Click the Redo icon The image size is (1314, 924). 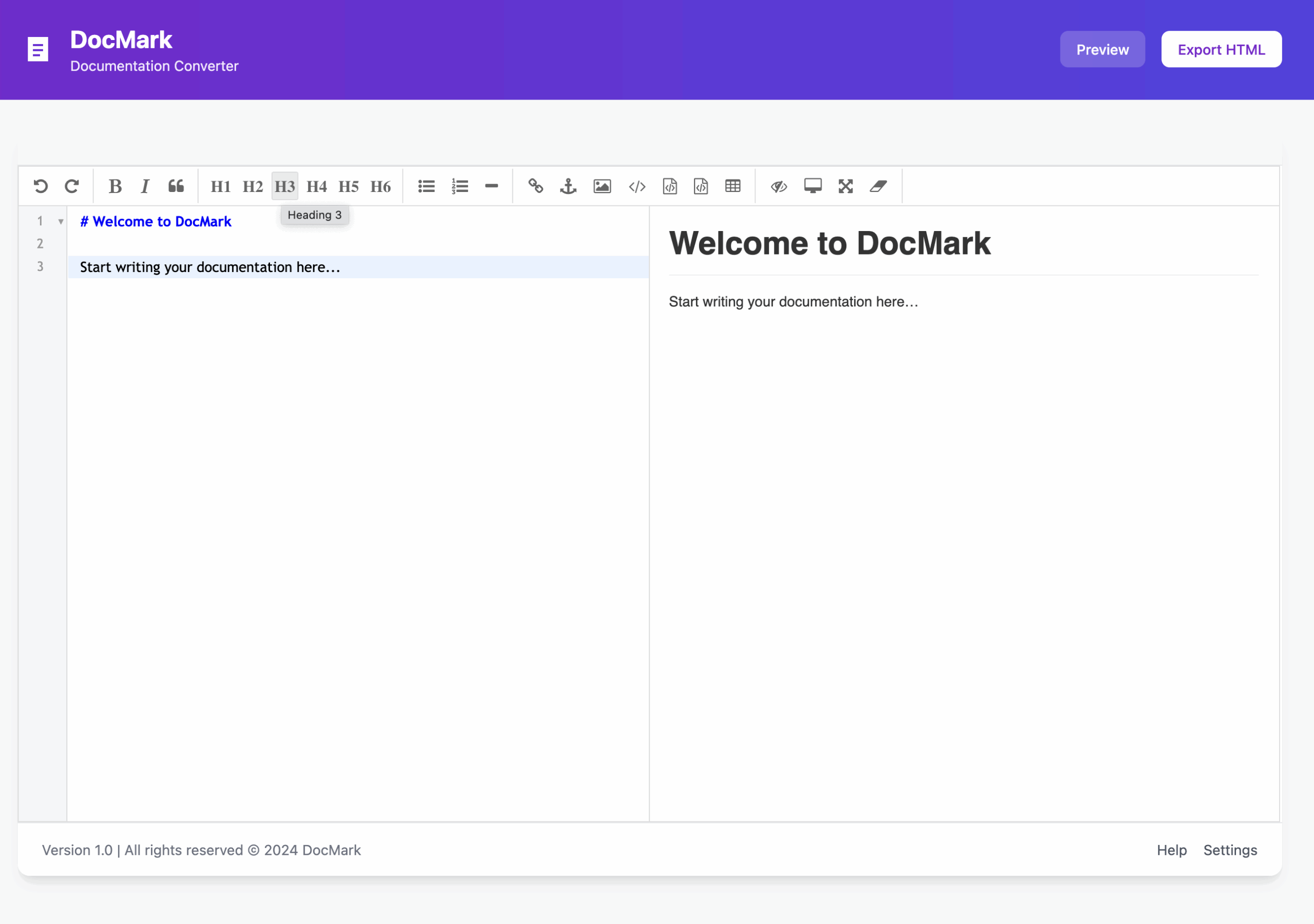(72, 186)
